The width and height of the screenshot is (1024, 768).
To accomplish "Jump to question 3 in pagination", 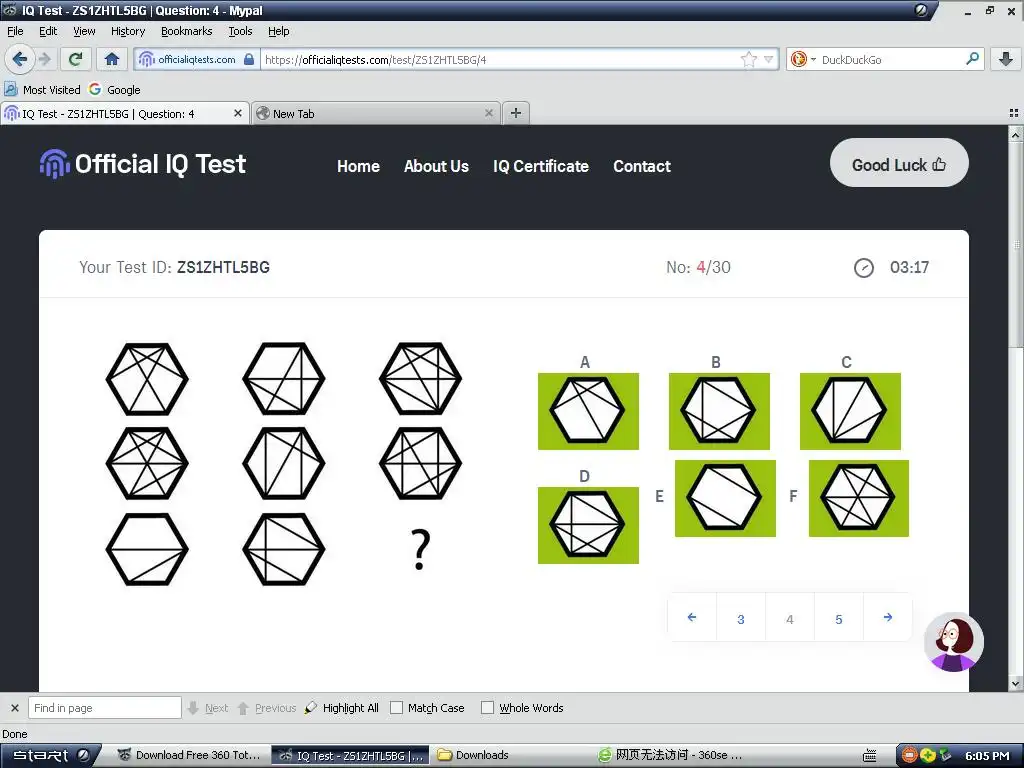I will [x=741, y=618].
